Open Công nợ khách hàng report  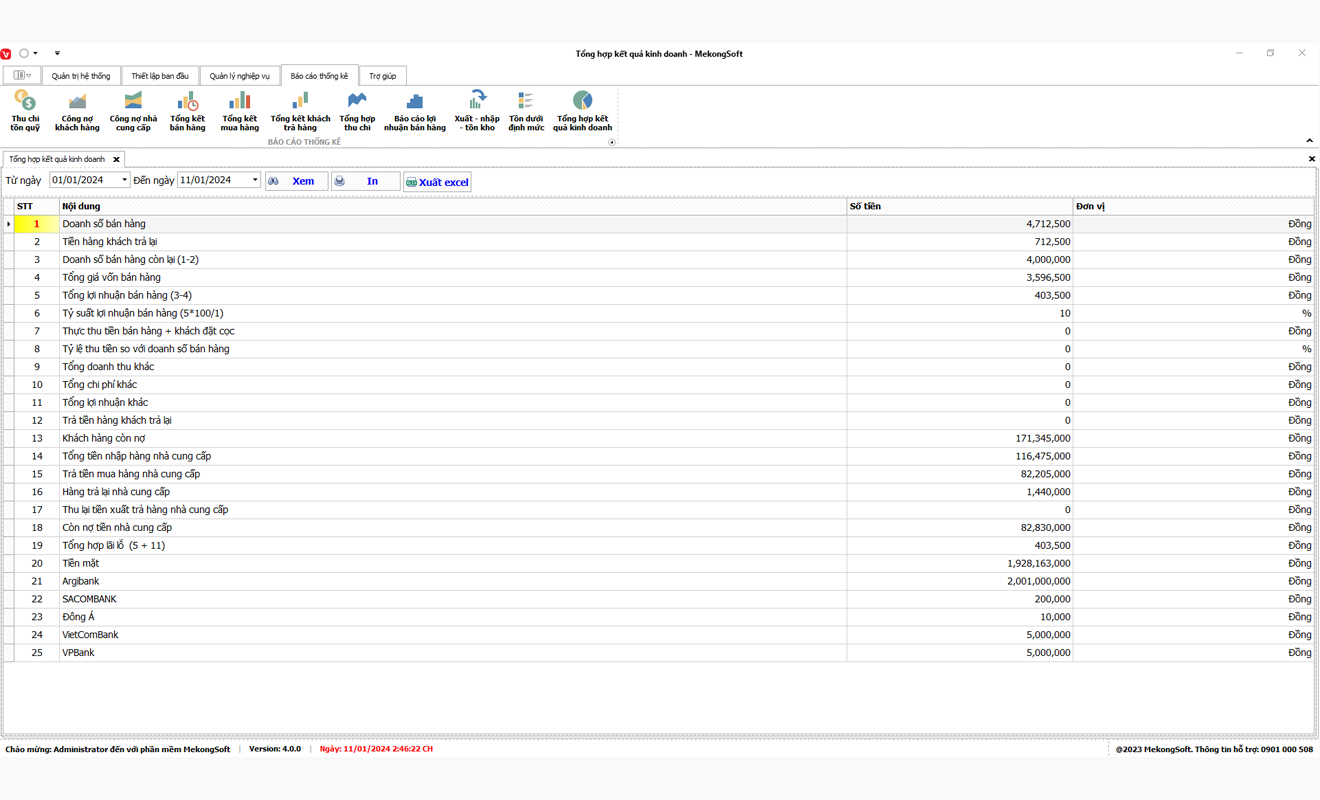click(77, 110)
